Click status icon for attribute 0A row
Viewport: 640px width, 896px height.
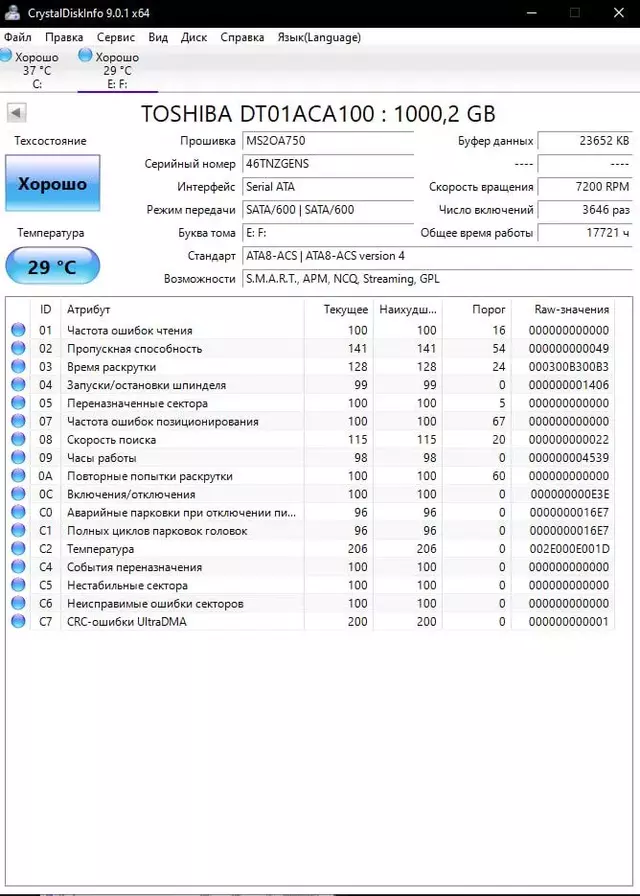(18, 476)
